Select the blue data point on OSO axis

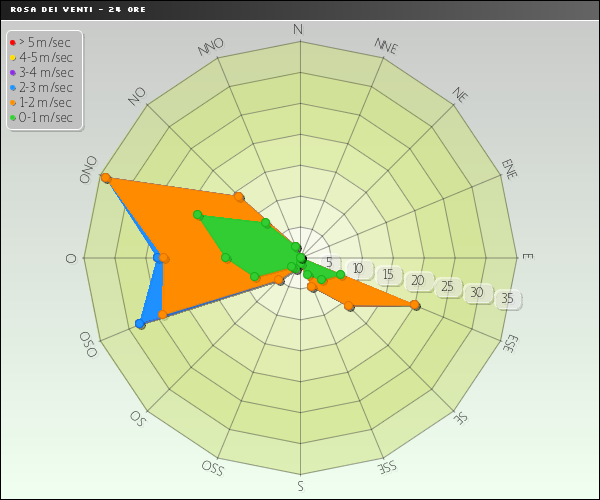[140, 324]
